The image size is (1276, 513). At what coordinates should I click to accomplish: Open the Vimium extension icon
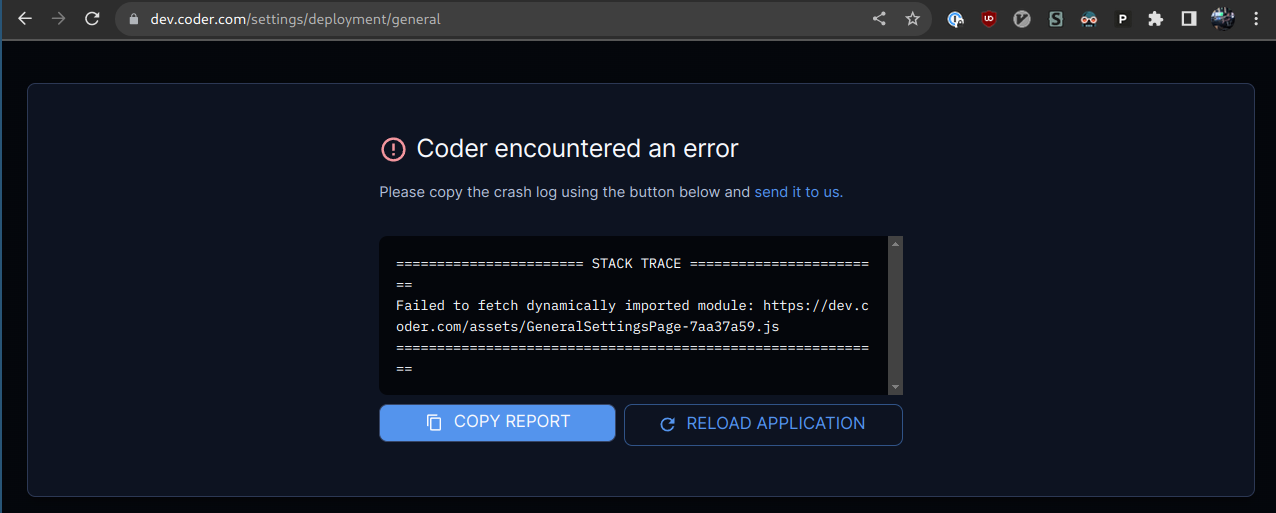click(1021, 18)
